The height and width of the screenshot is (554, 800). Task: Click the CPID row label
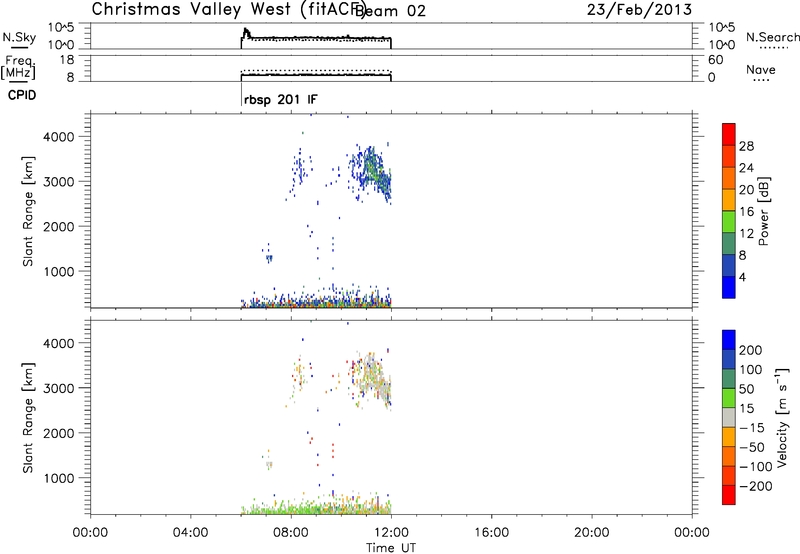pos(22,95)
